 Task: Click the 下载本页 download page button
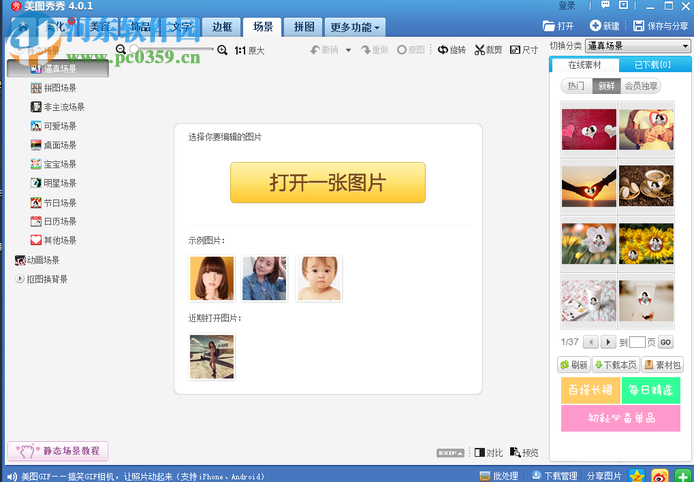pyautogui.click(x=616, y=365)
